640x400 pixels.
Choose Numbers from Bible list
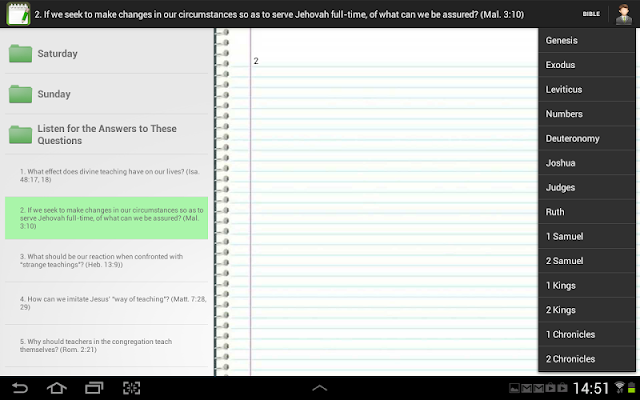(587, 113)
